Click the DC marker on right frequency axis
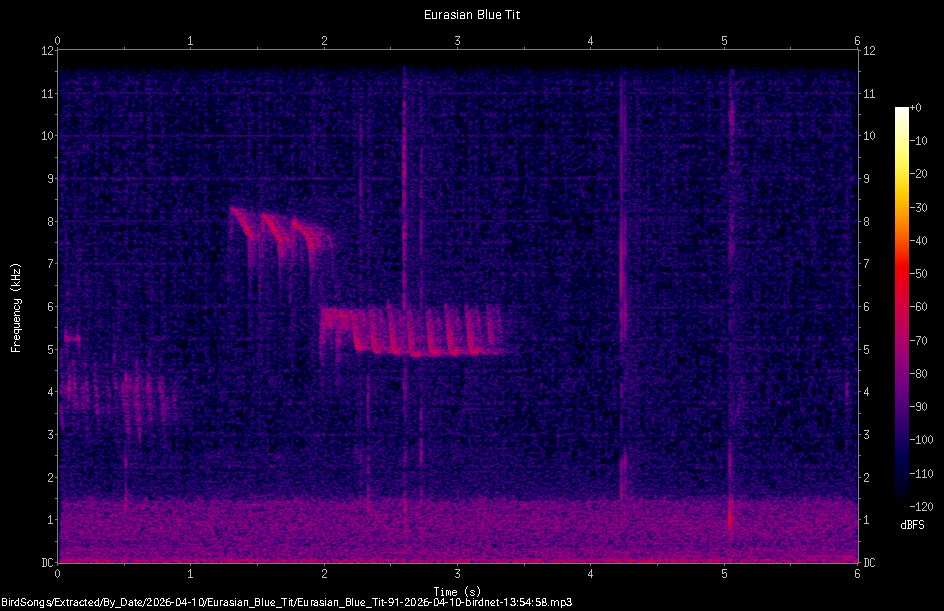 [x=868, y=563]
